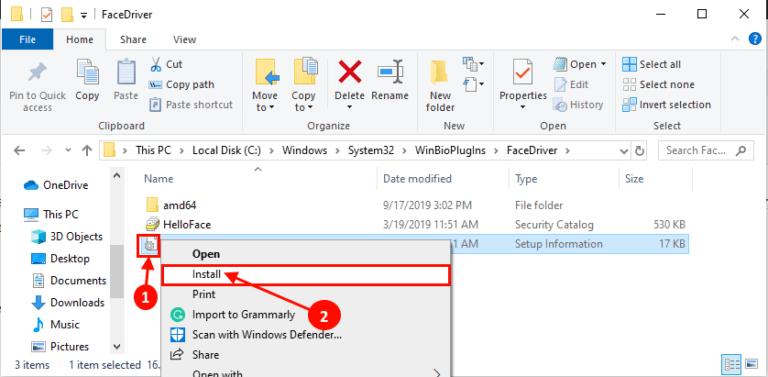
Task: Select This PC in the navigation pane
Action: pos(51,214)
